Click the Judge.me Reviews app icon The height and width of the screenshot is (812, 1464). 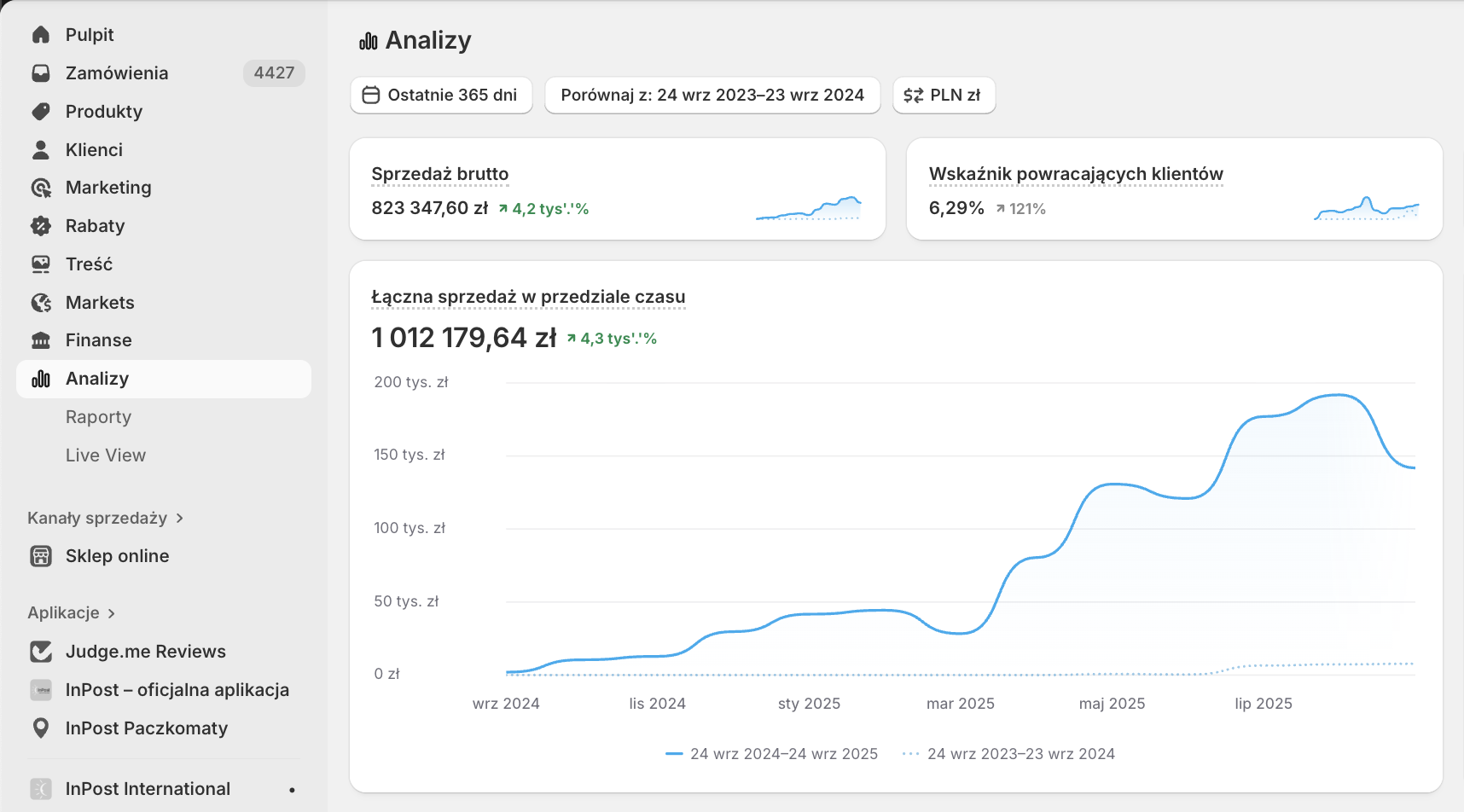[41, 652]
